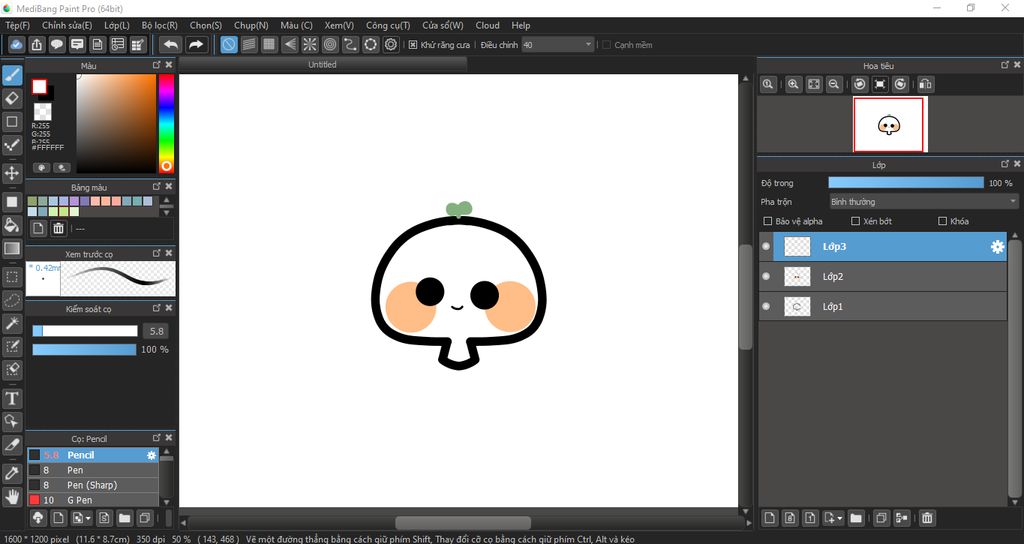Toggle the Khử răng cưa checkbox
Viewport: 1024px width, 544px height.
coord(413,45)
